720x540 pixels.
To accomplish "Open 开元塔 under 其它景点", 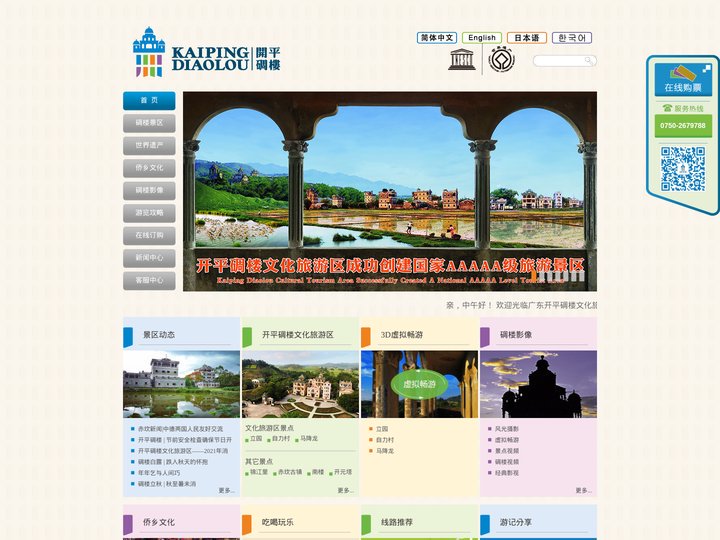I will pyautogui.click(x=343, y=472).
